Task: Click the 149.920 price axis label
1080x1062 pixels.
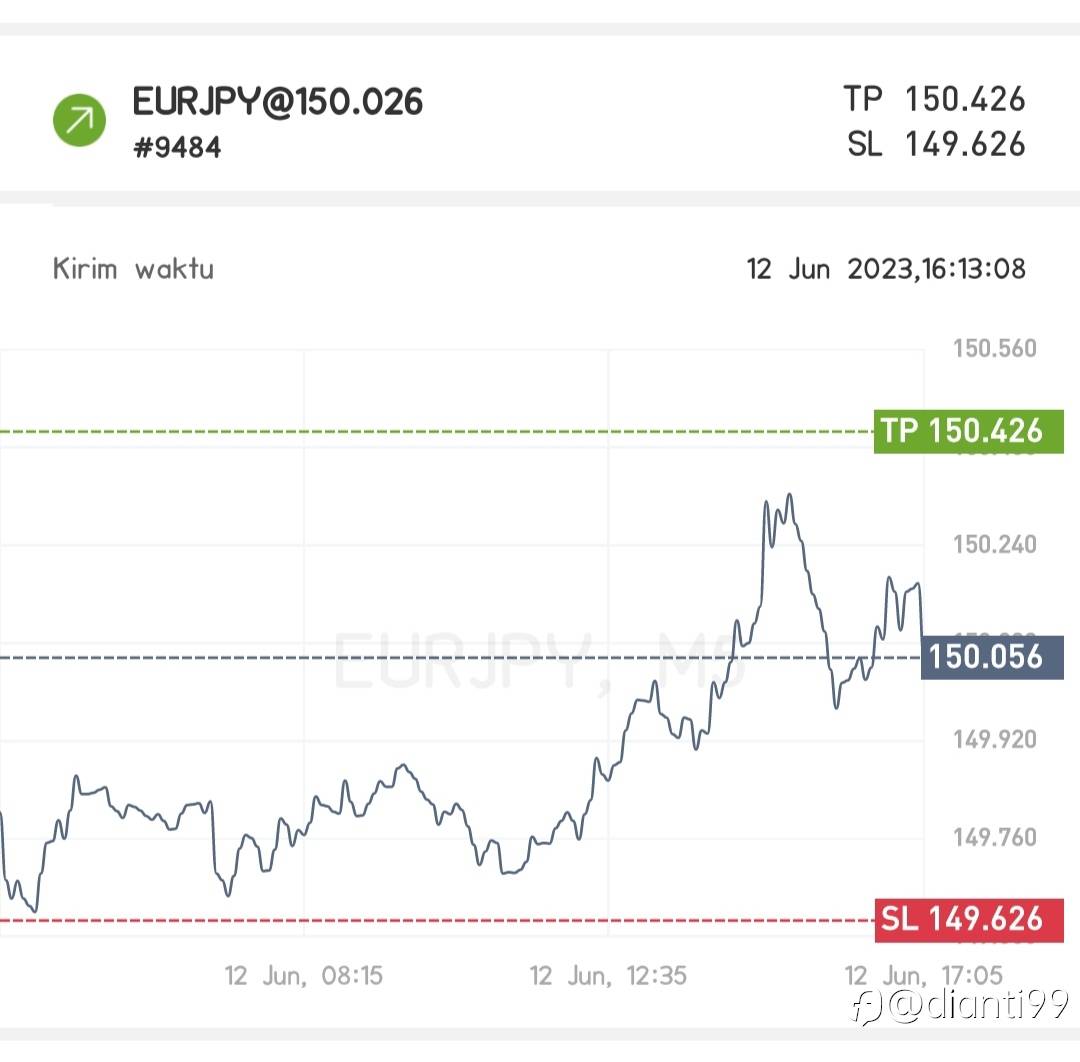Action: (x=994, y=740)
